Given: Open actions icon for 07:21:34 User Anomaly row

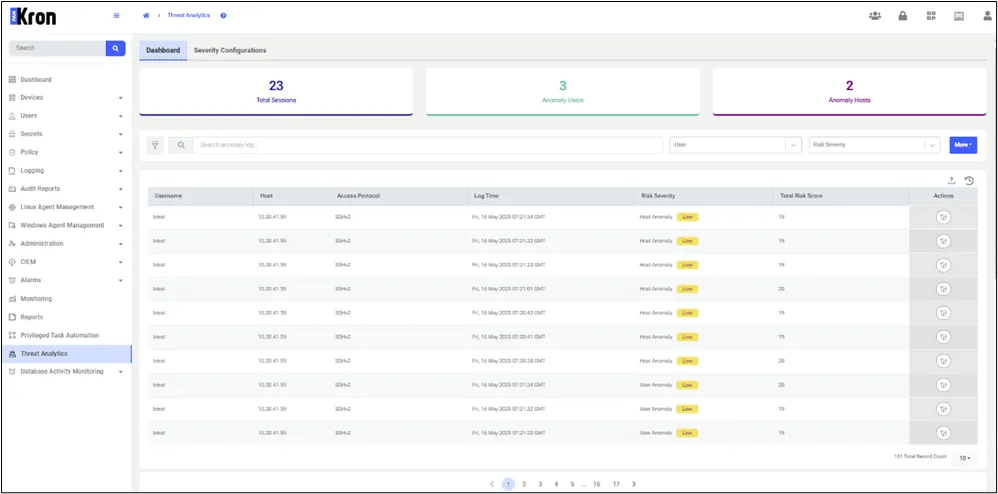Looking at the screenshot, I should (x=943, y=385).
